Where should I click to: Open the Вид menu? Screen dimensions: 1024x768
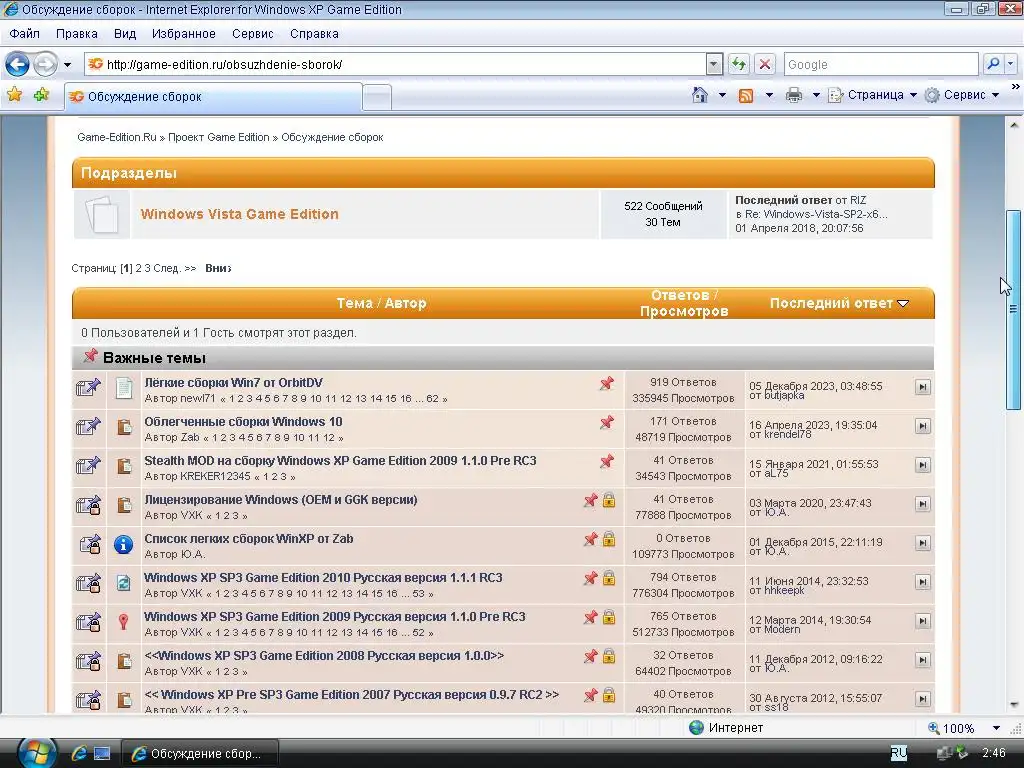(x=125, y=33)
